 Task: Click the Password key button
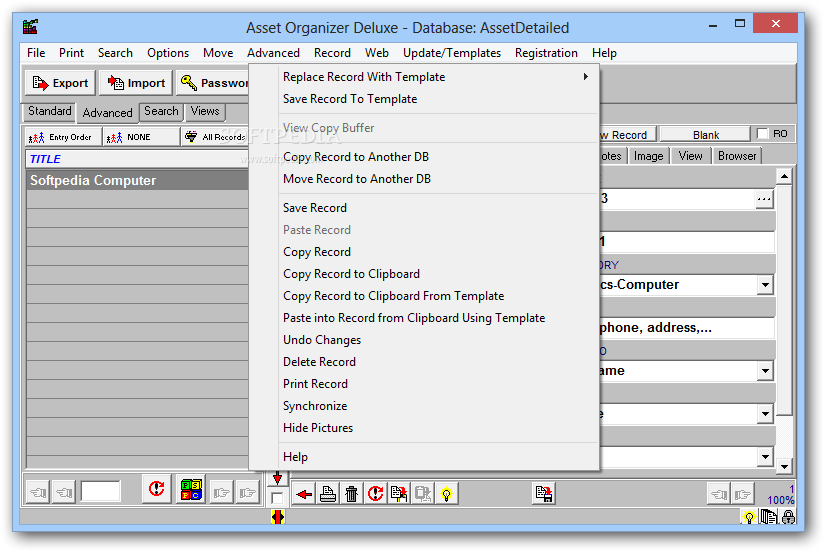213,83
